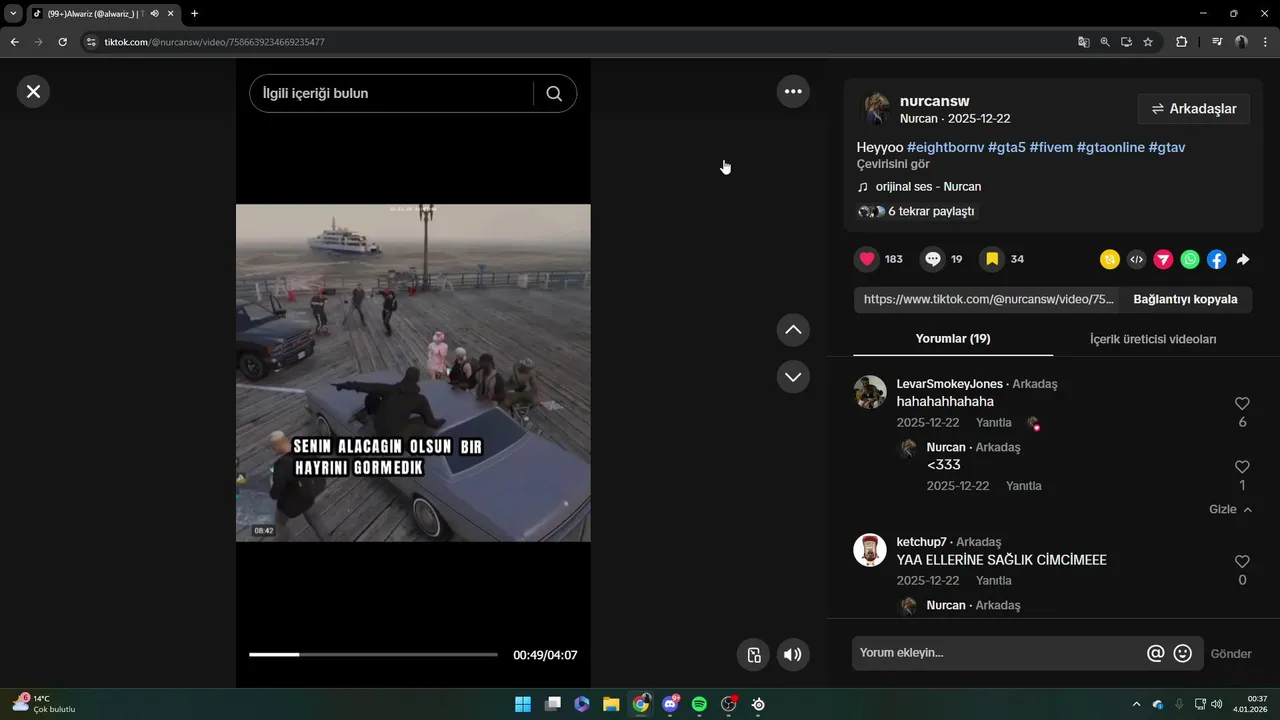Mute the tab via its speaker icon
This screenshot has width=1280, height=720.
pyautogui.click(x=154, y=13)
